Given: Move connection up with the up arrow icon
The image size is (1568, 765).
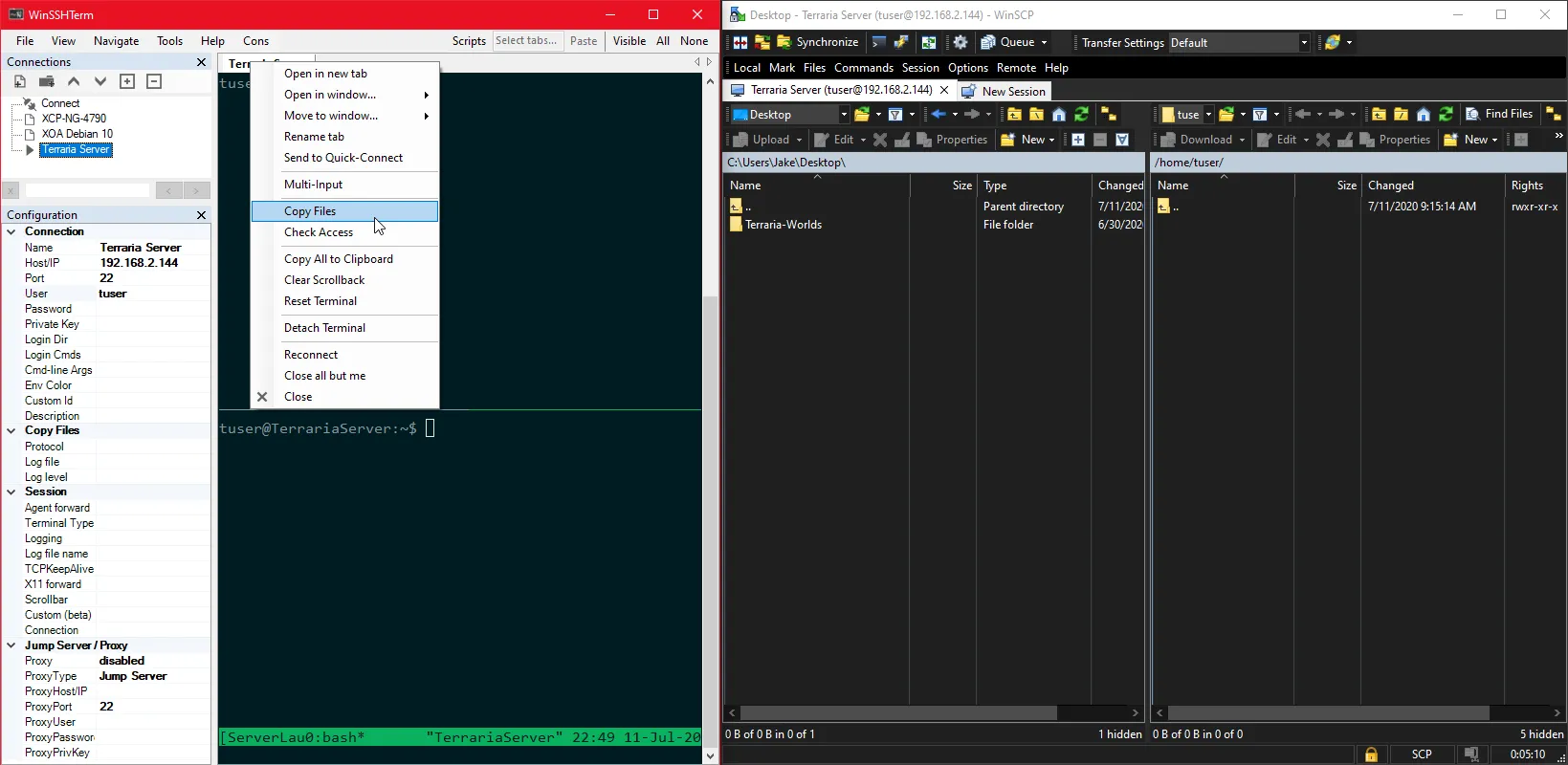Looking at the screenshot, I should (x=73, y=81).
